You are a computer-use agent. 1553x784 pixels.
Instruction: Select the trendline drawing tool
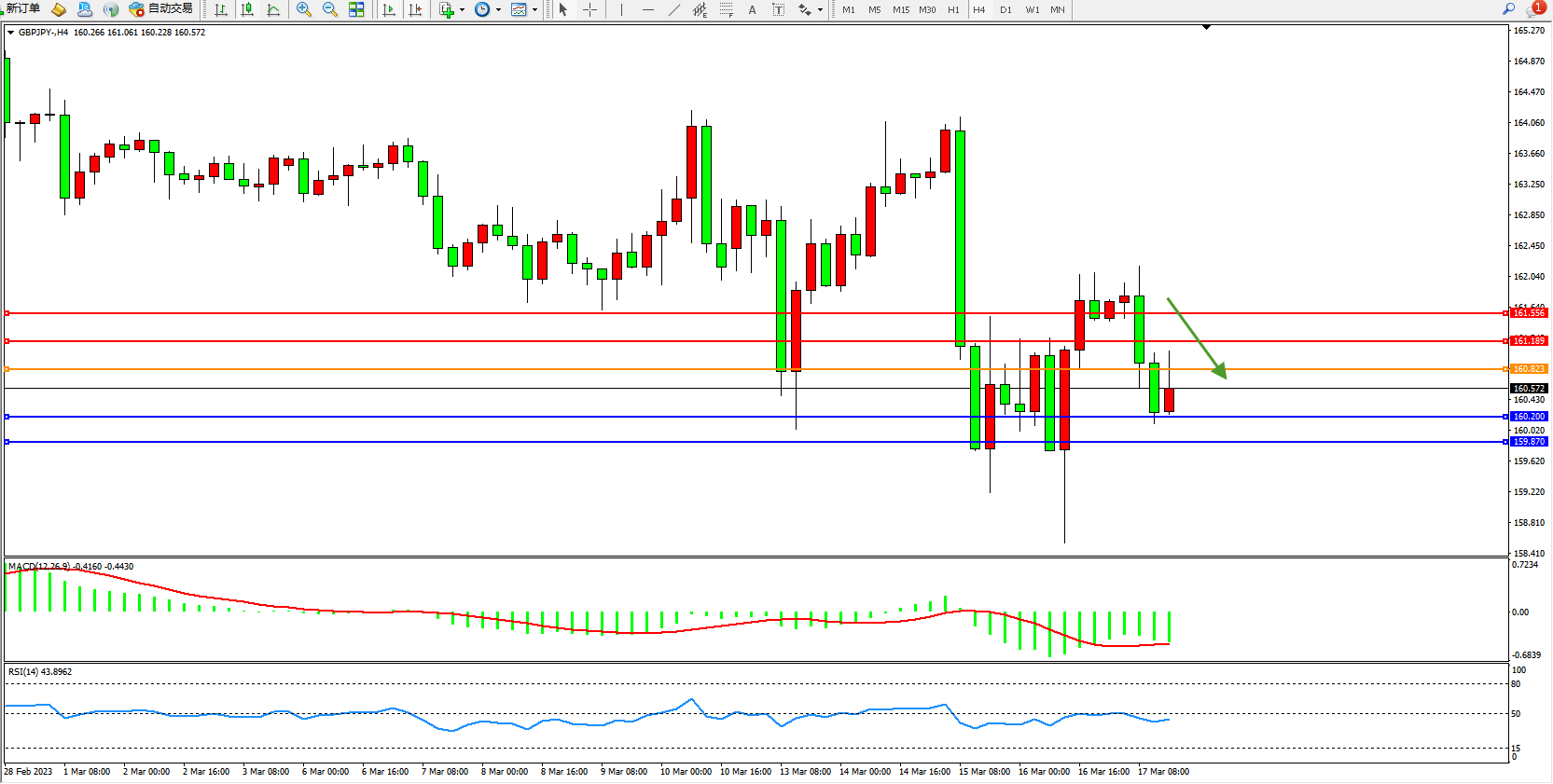[x=674, y=9]
